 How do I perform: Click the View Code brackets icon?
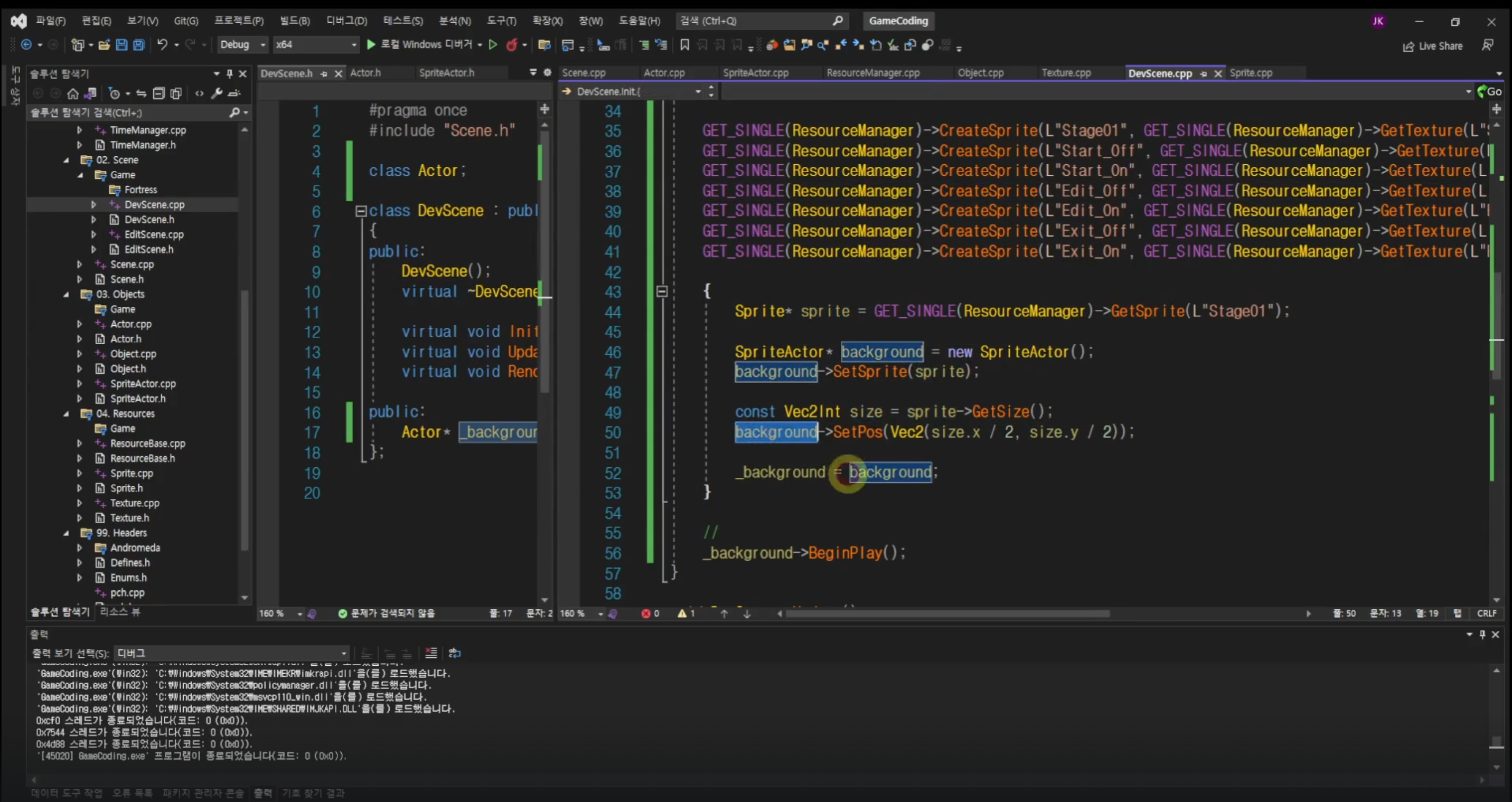200,93
